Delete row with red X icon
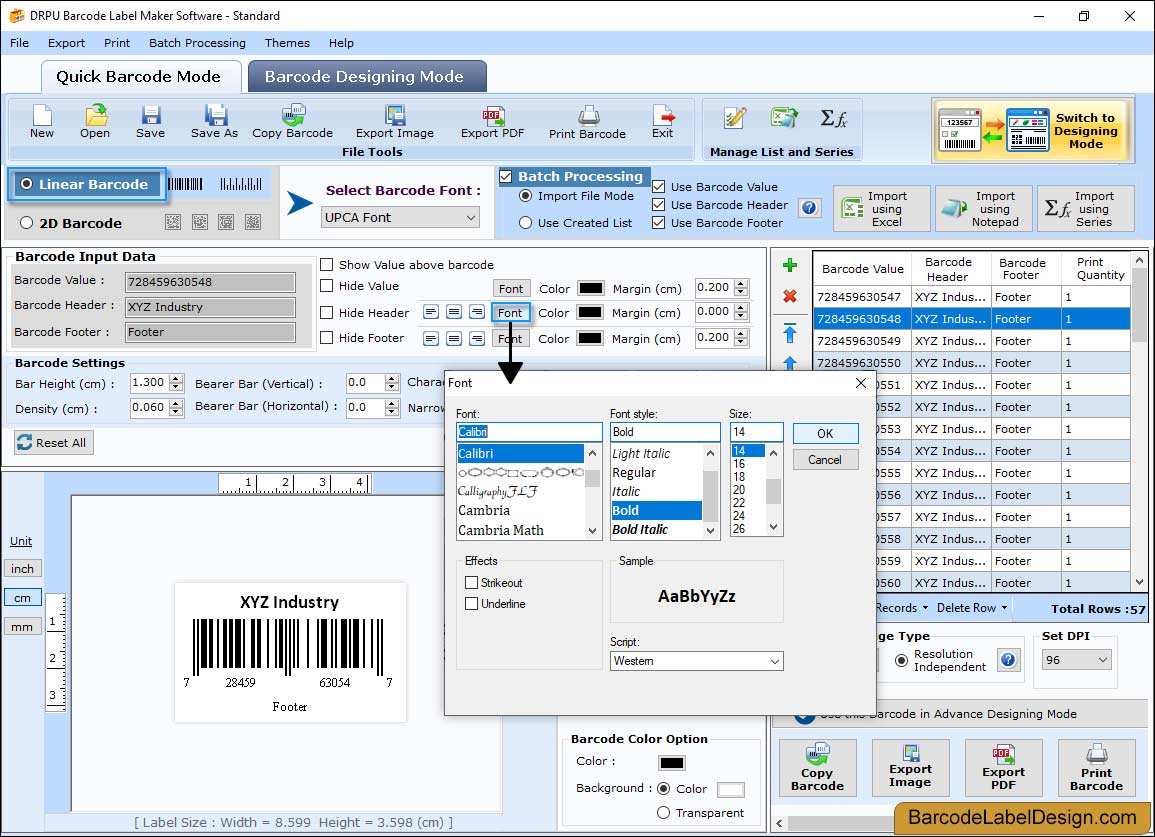The image size is (1155, 837). 790,296
